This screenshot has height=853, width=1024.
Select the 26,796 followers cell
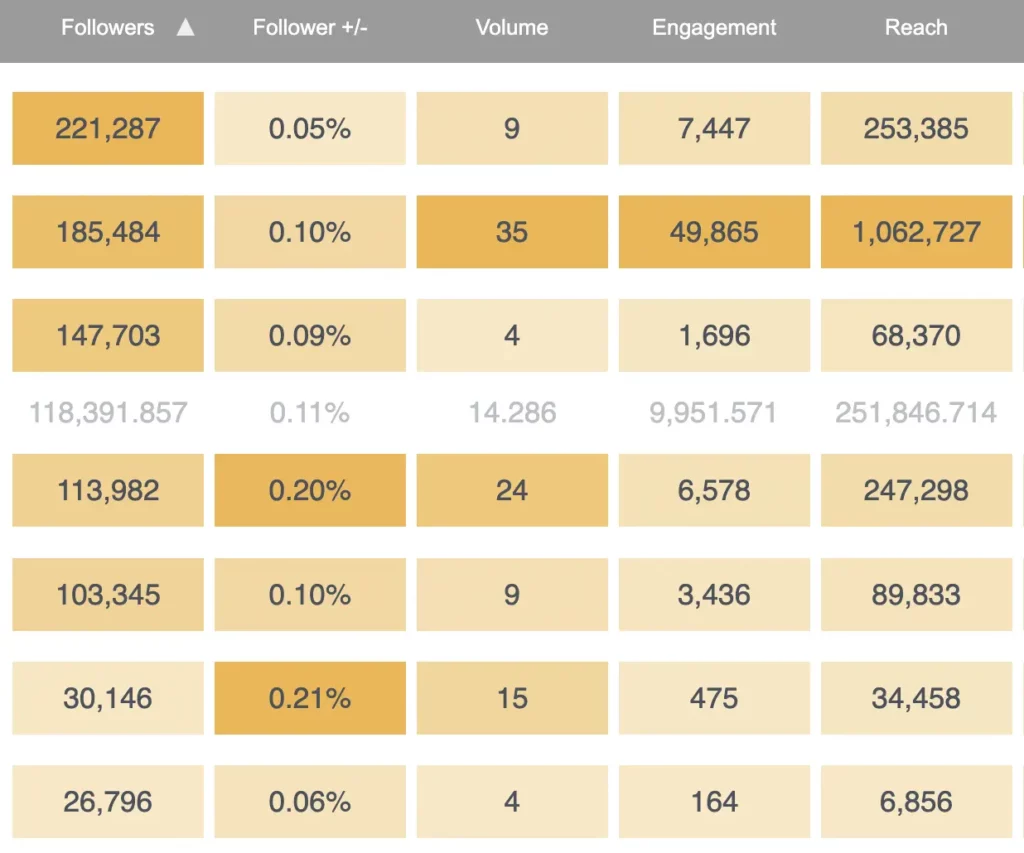[108, 801]
